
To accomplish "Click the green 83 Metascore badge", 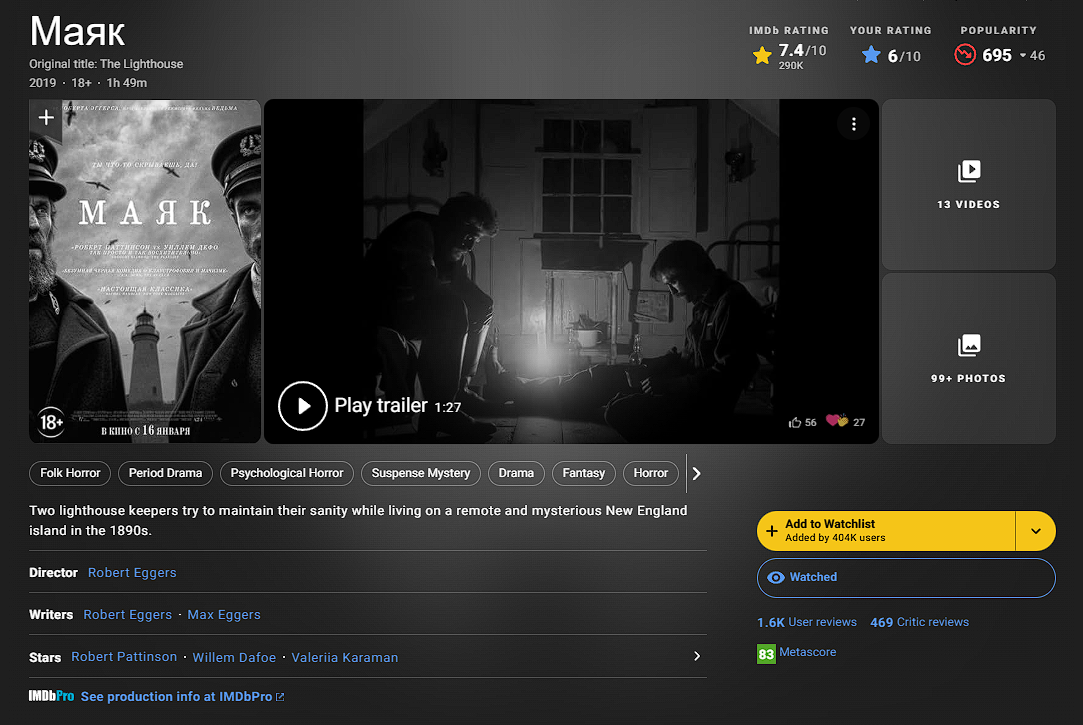I will point(766,653).
